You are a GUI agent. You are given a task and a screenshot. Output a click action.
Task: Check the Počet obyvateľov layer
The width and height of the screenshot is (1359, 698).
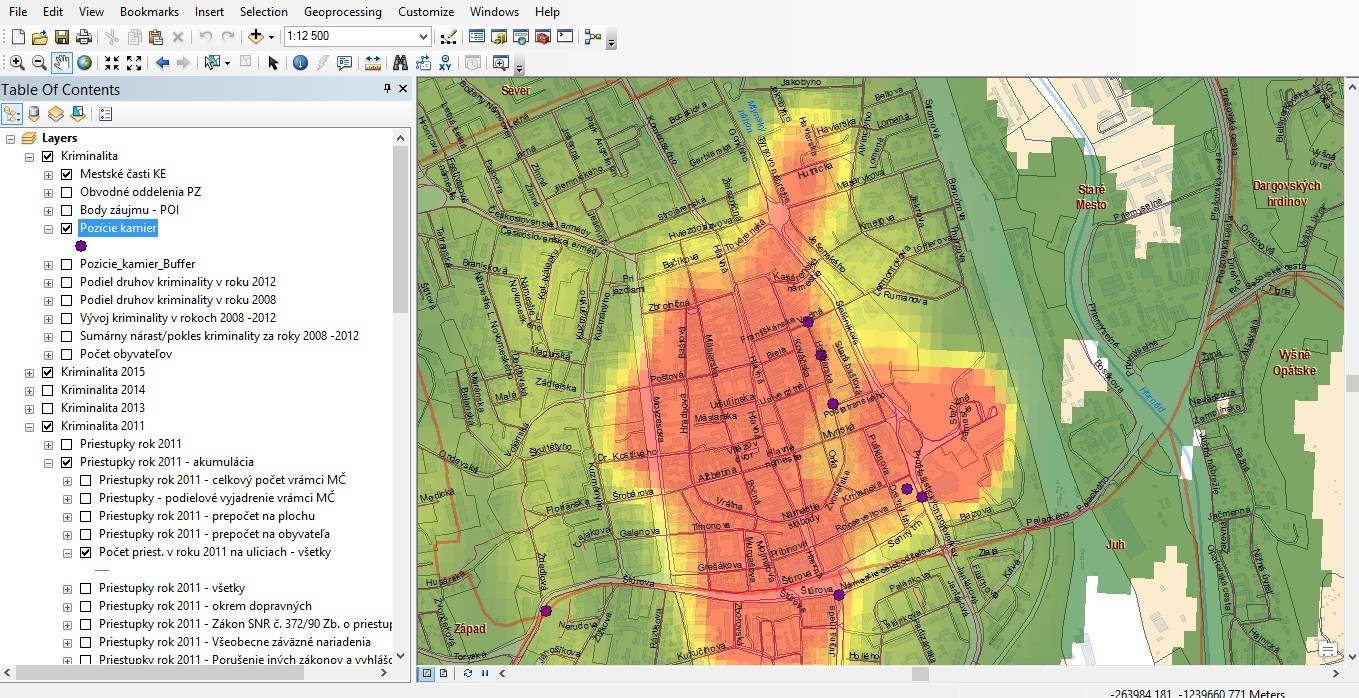[66, 354]
